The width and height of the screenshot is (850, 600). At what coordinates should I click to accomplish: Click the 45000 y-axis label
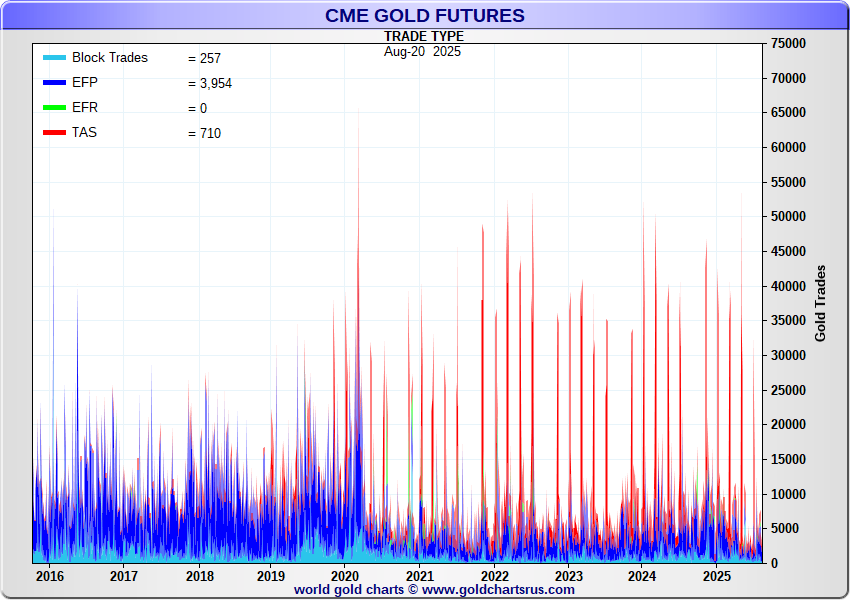point(788,251)
